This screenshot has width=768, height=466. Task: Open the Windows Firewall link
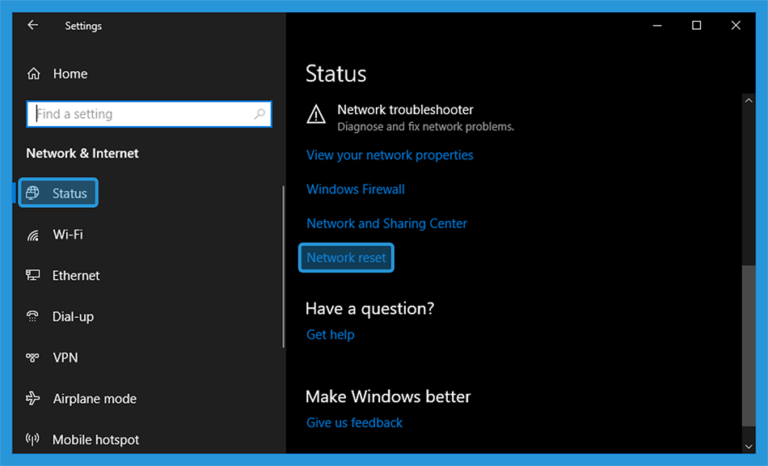[356, 189]
